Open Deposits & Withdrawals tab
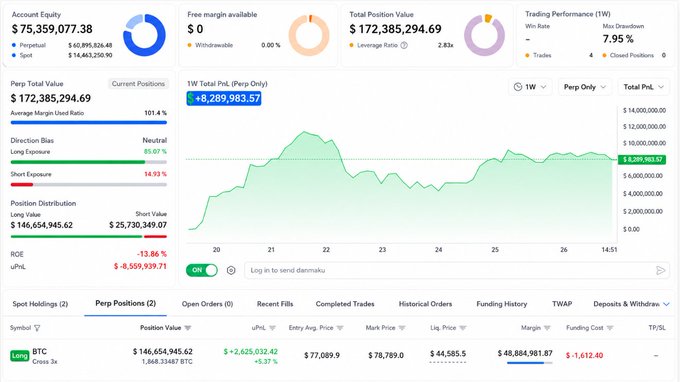Screen dimensions: 680x382 tap(626, 304)
